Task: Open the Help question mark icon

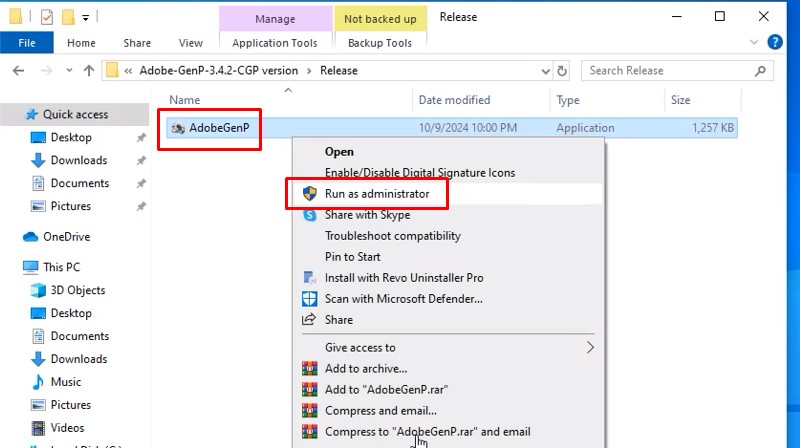Action: [774, 43]
